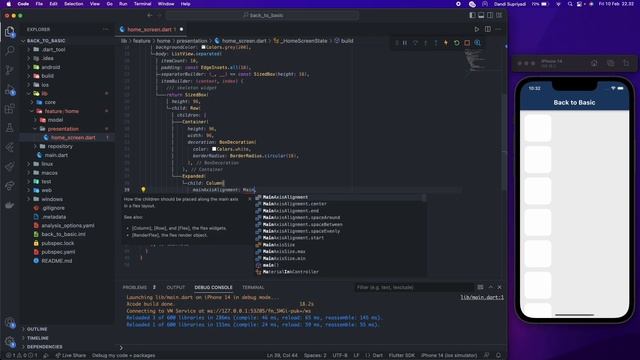Click lib/main.dart:1 link in console

(x=482, y=298)
